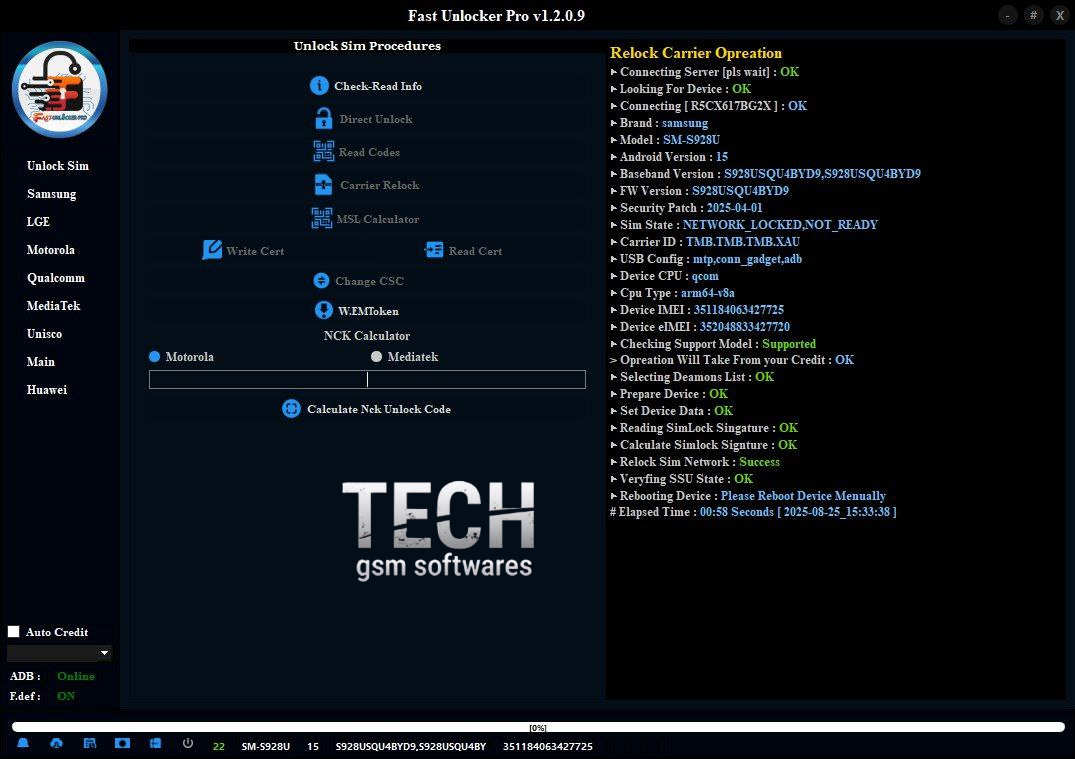Click the blue grid icon in bottom bar

tap(156, 744)
